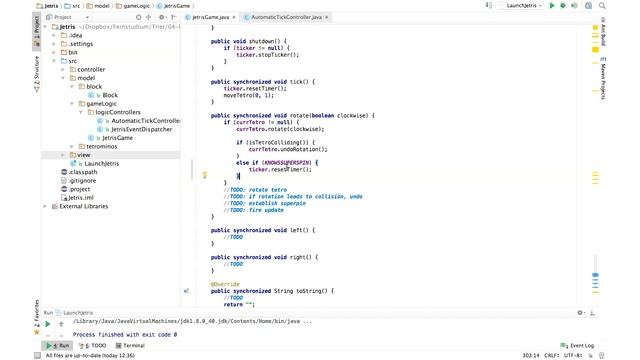Click the tool window quick-access icon
The width and height of the screenshot is (640, 360).
[x=37, y=356]
